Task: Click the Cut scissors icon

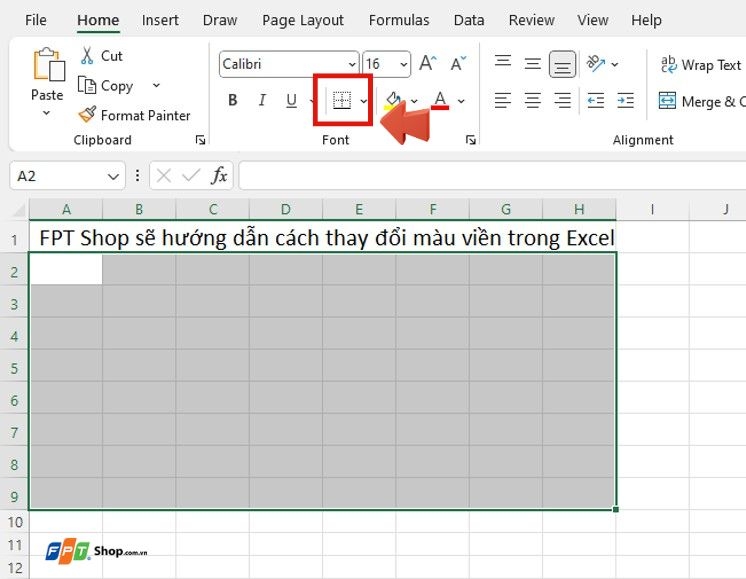Action: pos(87,56)
